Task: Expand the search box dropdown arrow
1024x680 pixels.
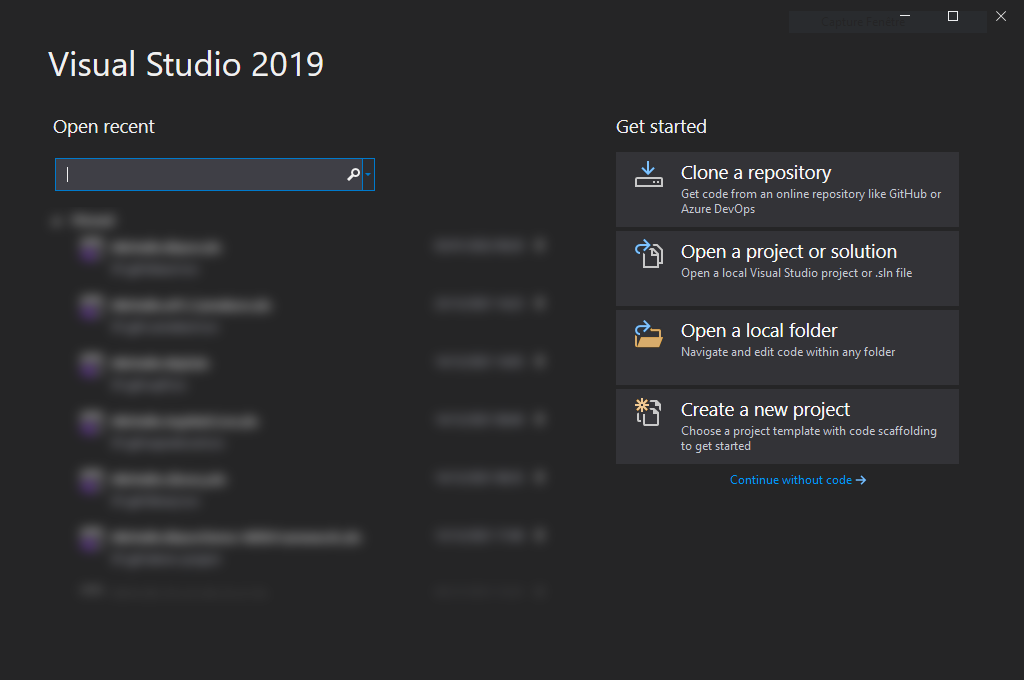Action: (x=368, y=174)
